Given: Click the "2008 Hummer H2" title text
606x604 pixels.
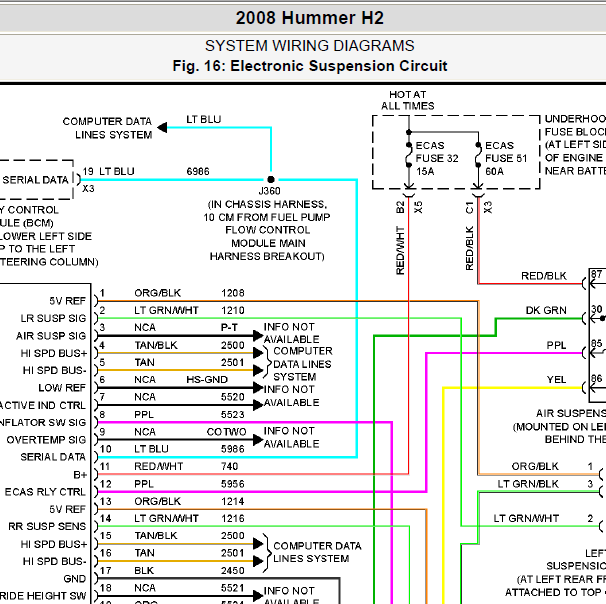Looking at the screenshot, I should [x=310, y=18].
